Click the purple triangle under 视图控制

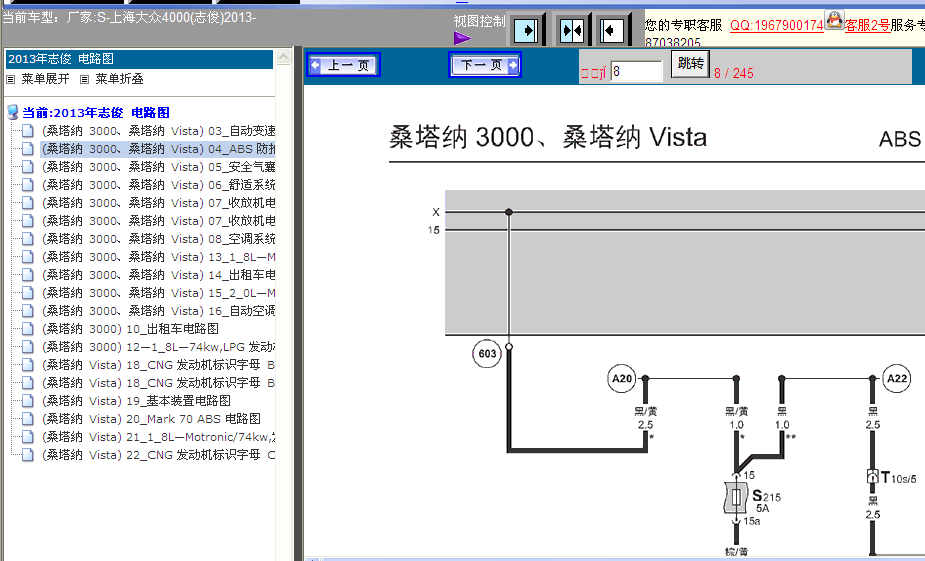(462, 38)
